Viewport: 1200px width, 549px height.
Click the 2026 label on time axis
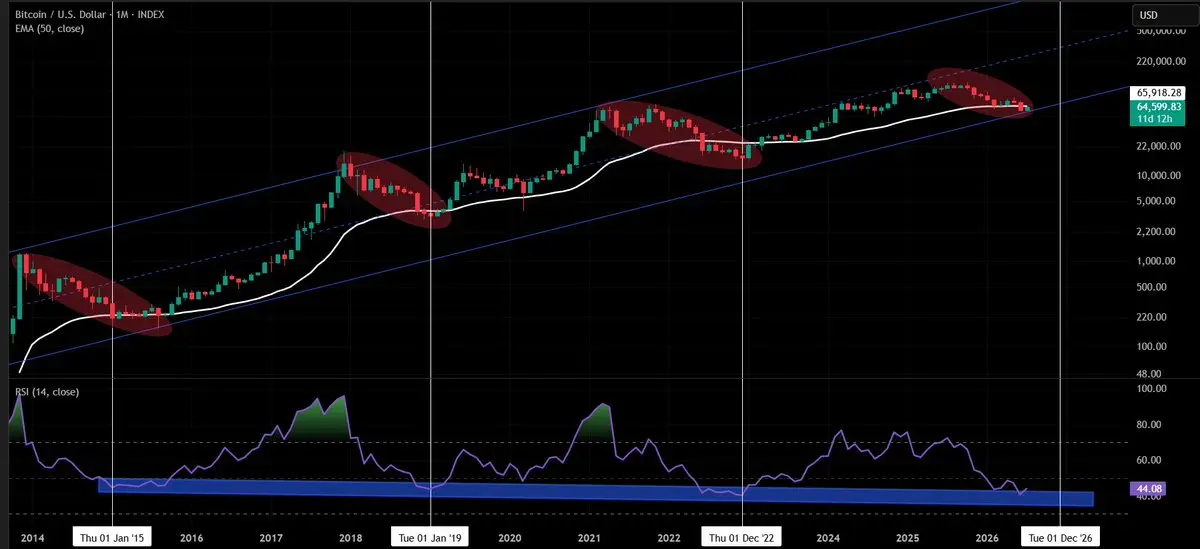tap(986, 537)
